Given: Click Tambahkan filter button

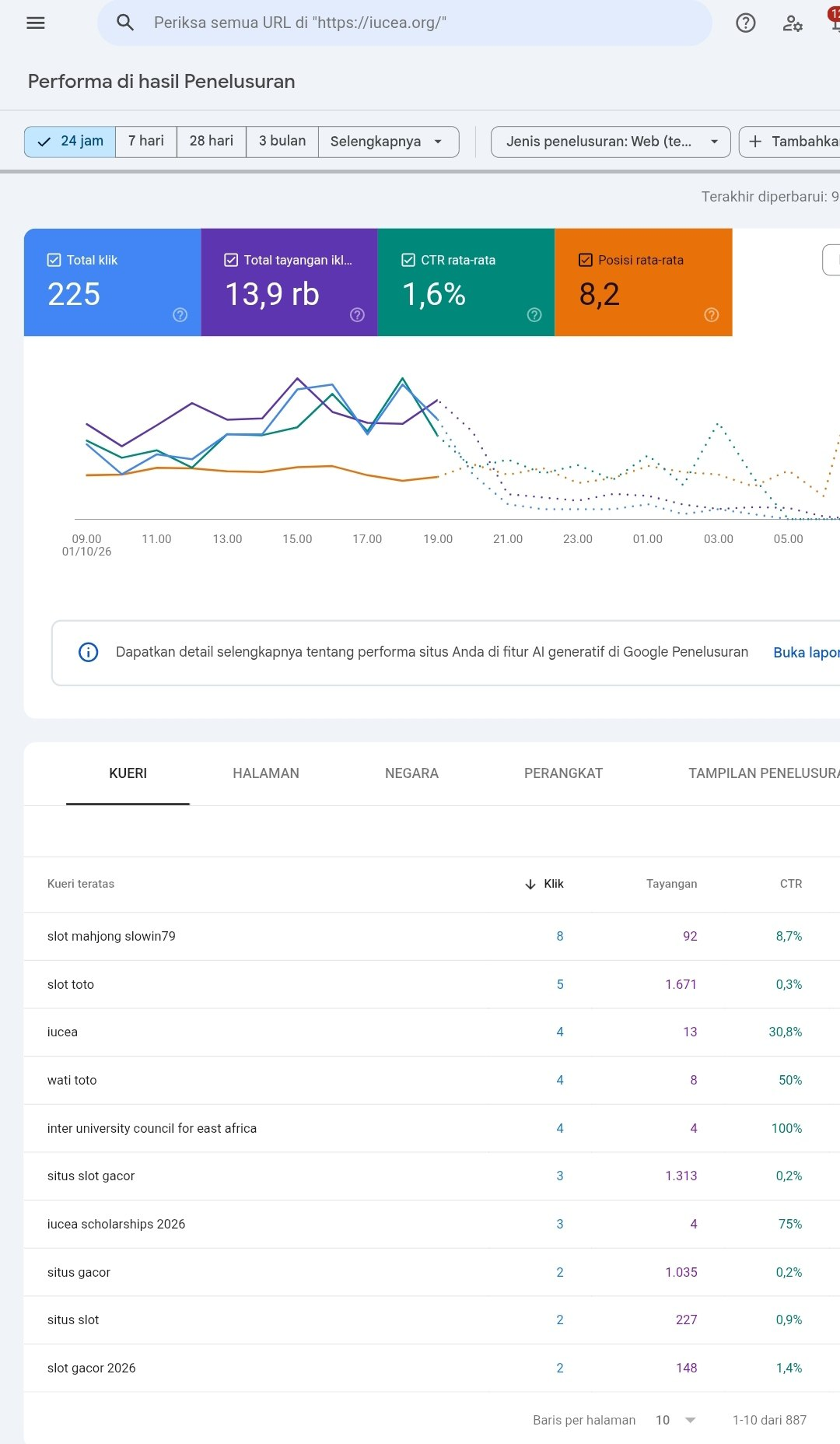Looking at the screenshot, I should click(x=789, y=142).
